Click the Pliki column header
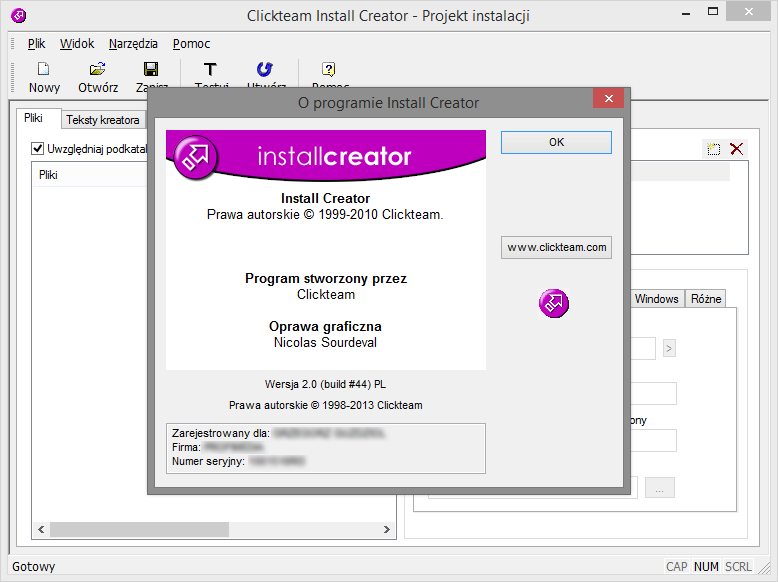This screenshot has height=582, width=778. pos(89,175)
